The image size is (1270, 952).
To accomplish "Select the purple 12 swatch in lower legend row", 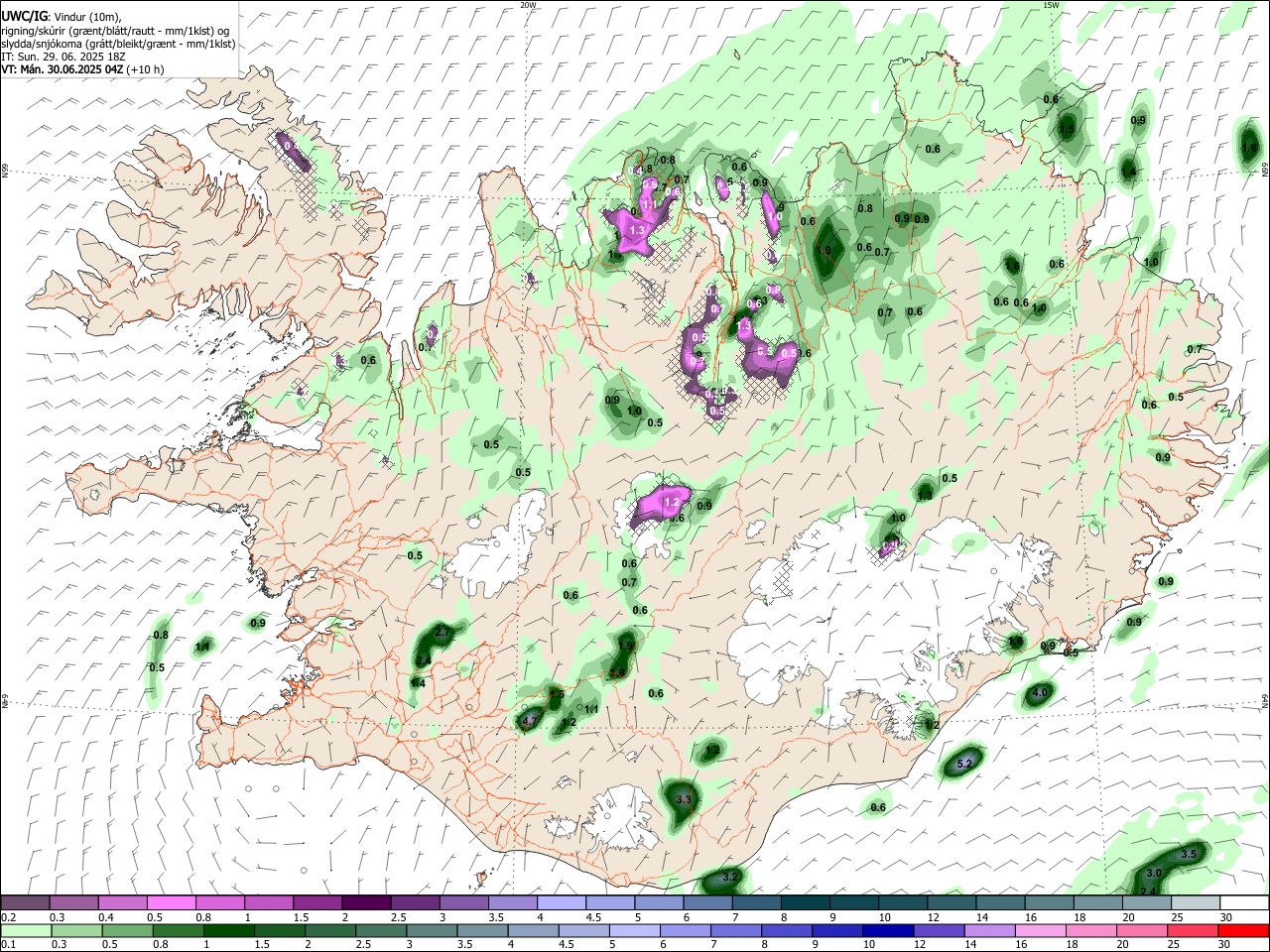I will [938, 930].
